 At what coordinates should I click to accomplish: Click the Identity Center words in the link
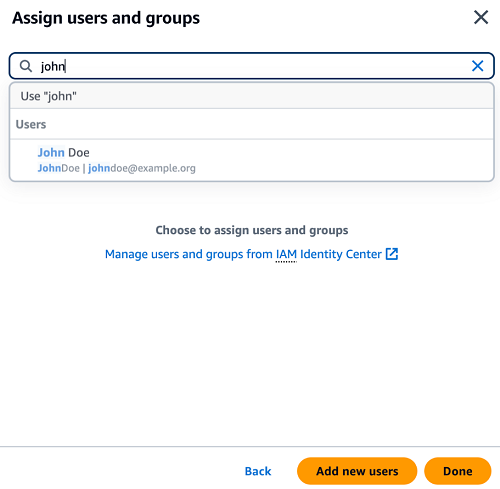[341, 254]
